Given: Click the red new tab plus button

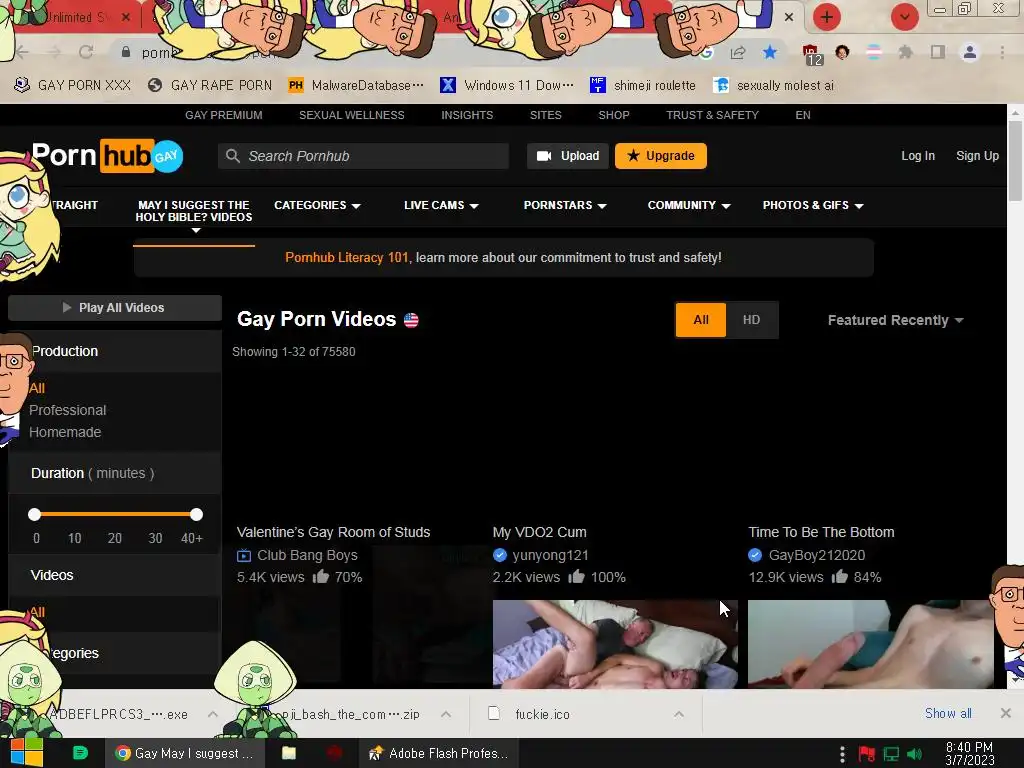Looking at the screenshot, I should [x=827, y=17].
